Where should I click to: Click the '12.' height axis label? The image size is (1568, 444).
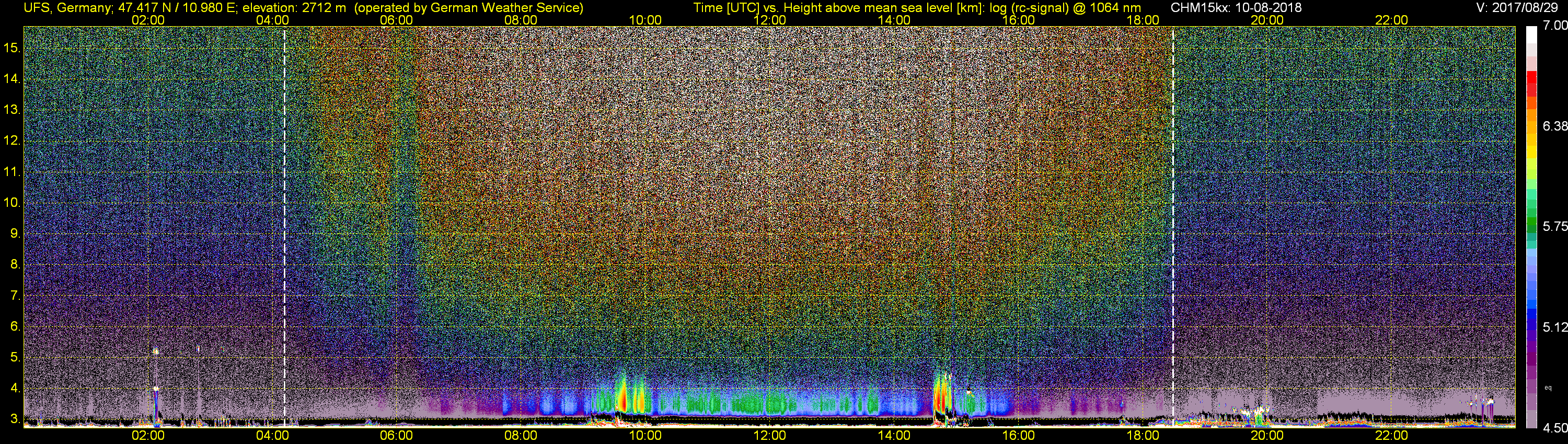pyautogui.click(x=11, y=141)
